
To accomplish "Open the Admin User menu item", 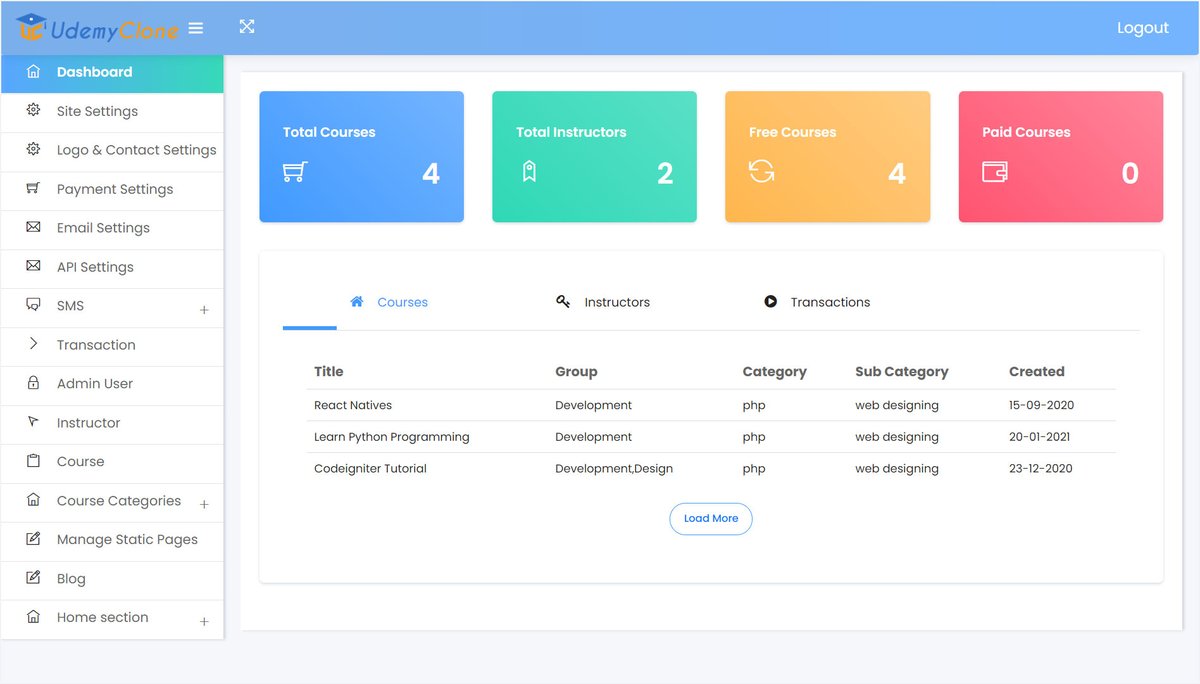I will (x=112, y=384).
